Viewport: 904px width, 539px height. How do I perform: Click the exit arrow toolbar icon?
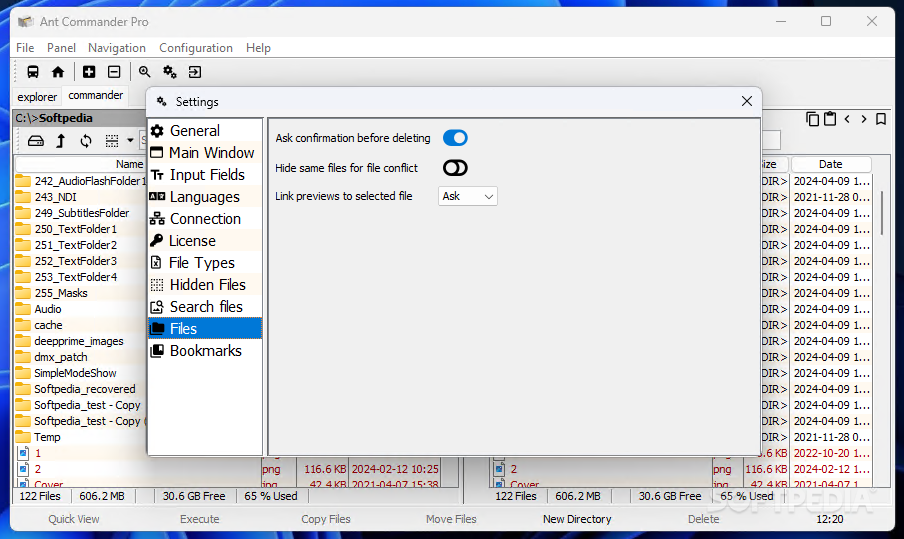195,72
